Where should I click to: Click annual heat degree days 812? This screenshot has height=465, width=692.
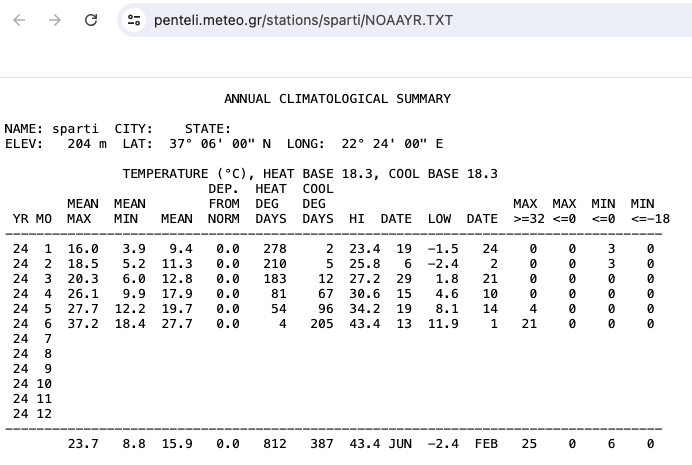(x=275, y=444)
